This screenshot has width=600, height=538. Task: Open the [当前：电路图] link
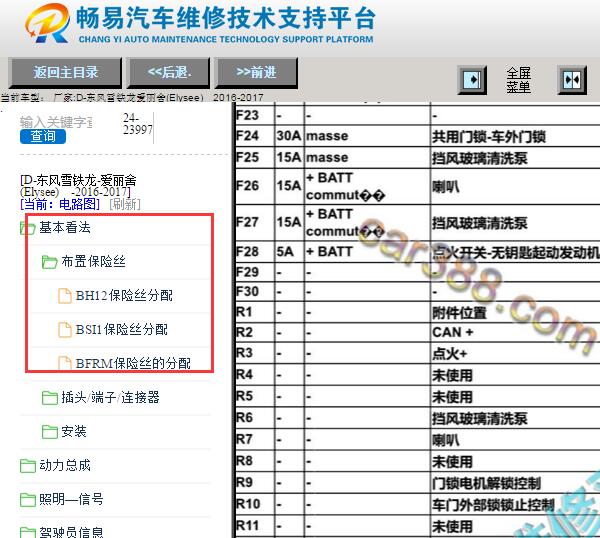60,204
